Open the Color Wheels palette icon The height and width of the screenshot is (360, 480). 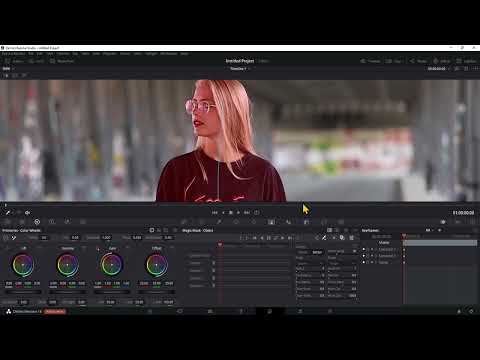[x=37, y=222]
